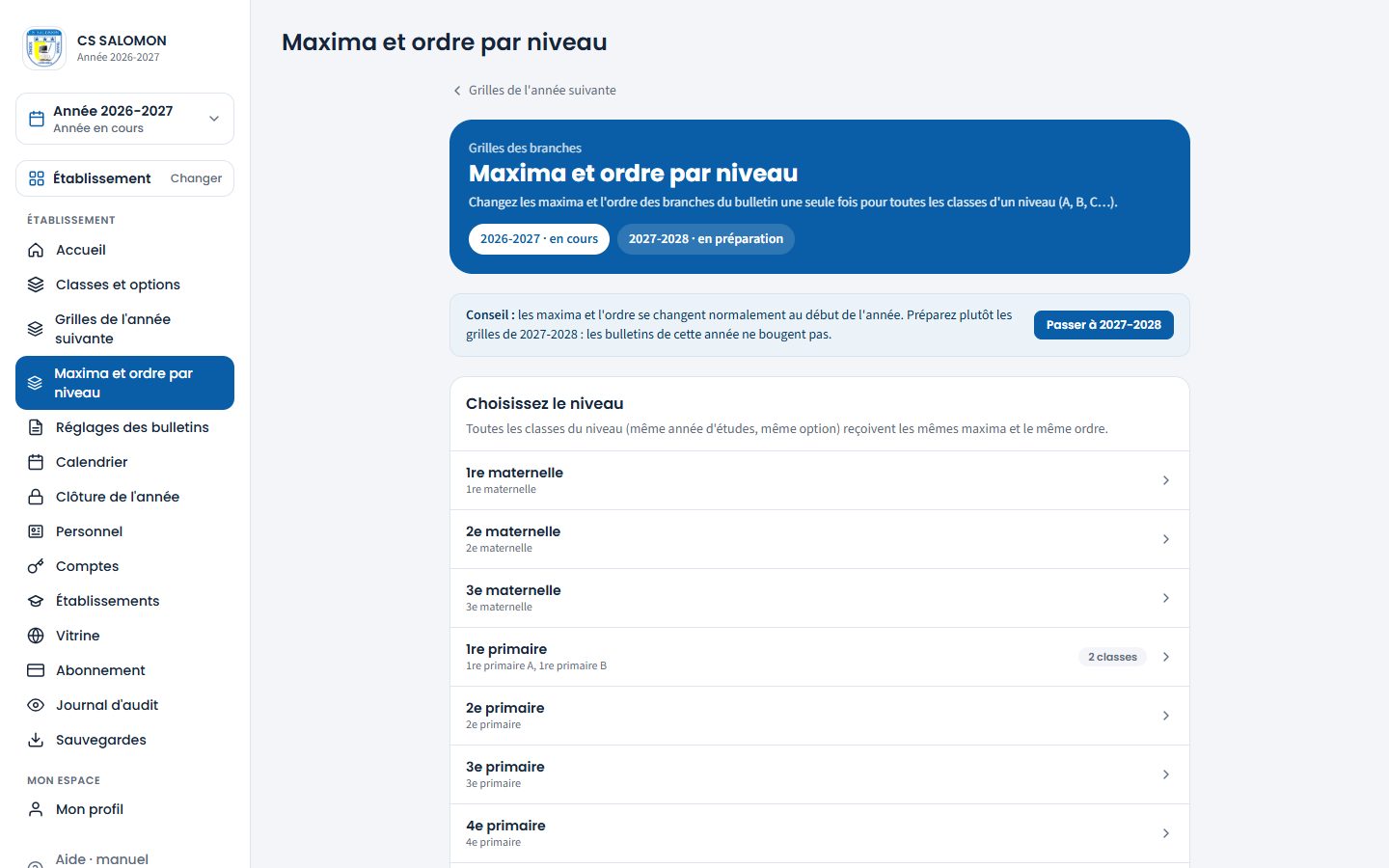Open the Année 2026-2027 dropdown chevron
Screen dimensions: 1389x868
click(x=214, y=119)
